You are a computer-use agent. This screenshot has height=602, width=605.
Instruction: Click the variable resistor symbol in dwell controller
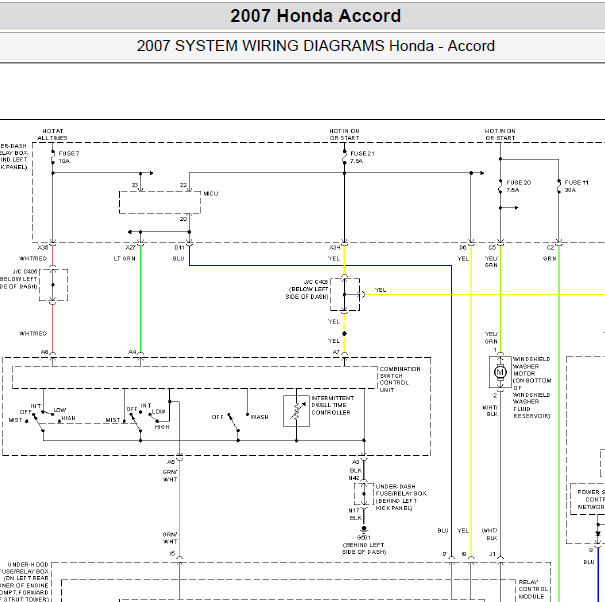click(296, 411)
